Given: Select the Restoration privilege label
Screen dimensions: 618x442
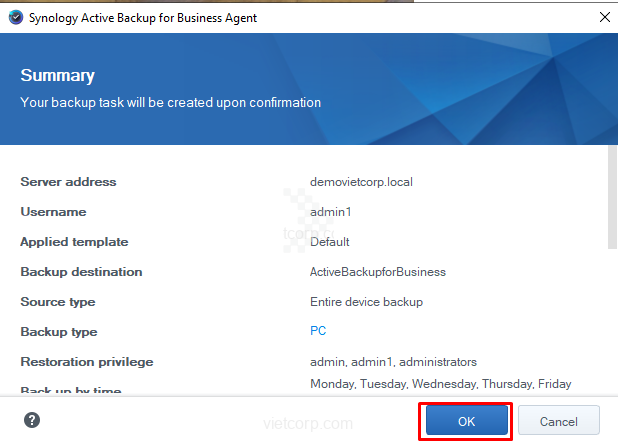Looking at the screenshot, I should pyautogui.click(x=87, y=361).
